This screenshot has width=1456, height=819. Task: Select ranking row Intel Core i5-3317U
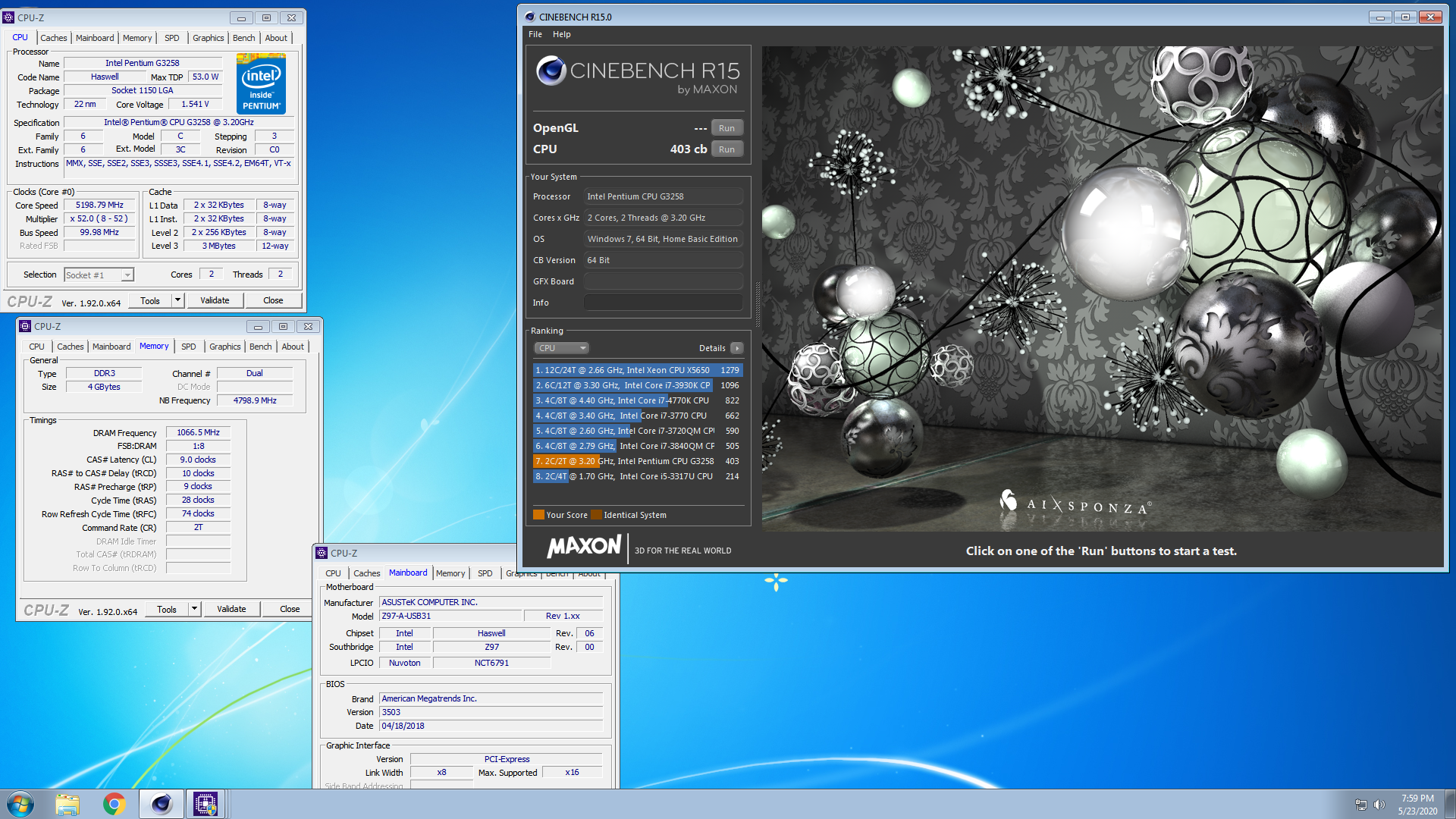pyautogui.click(x=638, y=476)
